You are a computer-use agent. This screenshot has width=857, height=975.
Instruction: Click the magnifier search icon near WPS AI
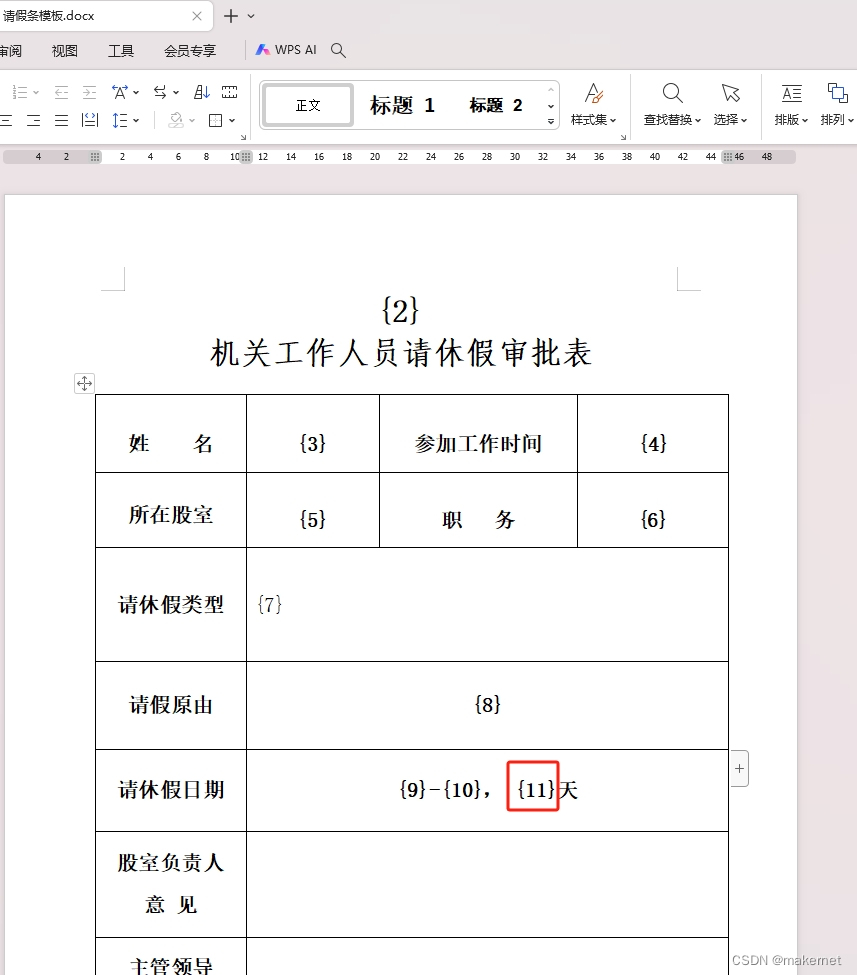click(338, 50)
